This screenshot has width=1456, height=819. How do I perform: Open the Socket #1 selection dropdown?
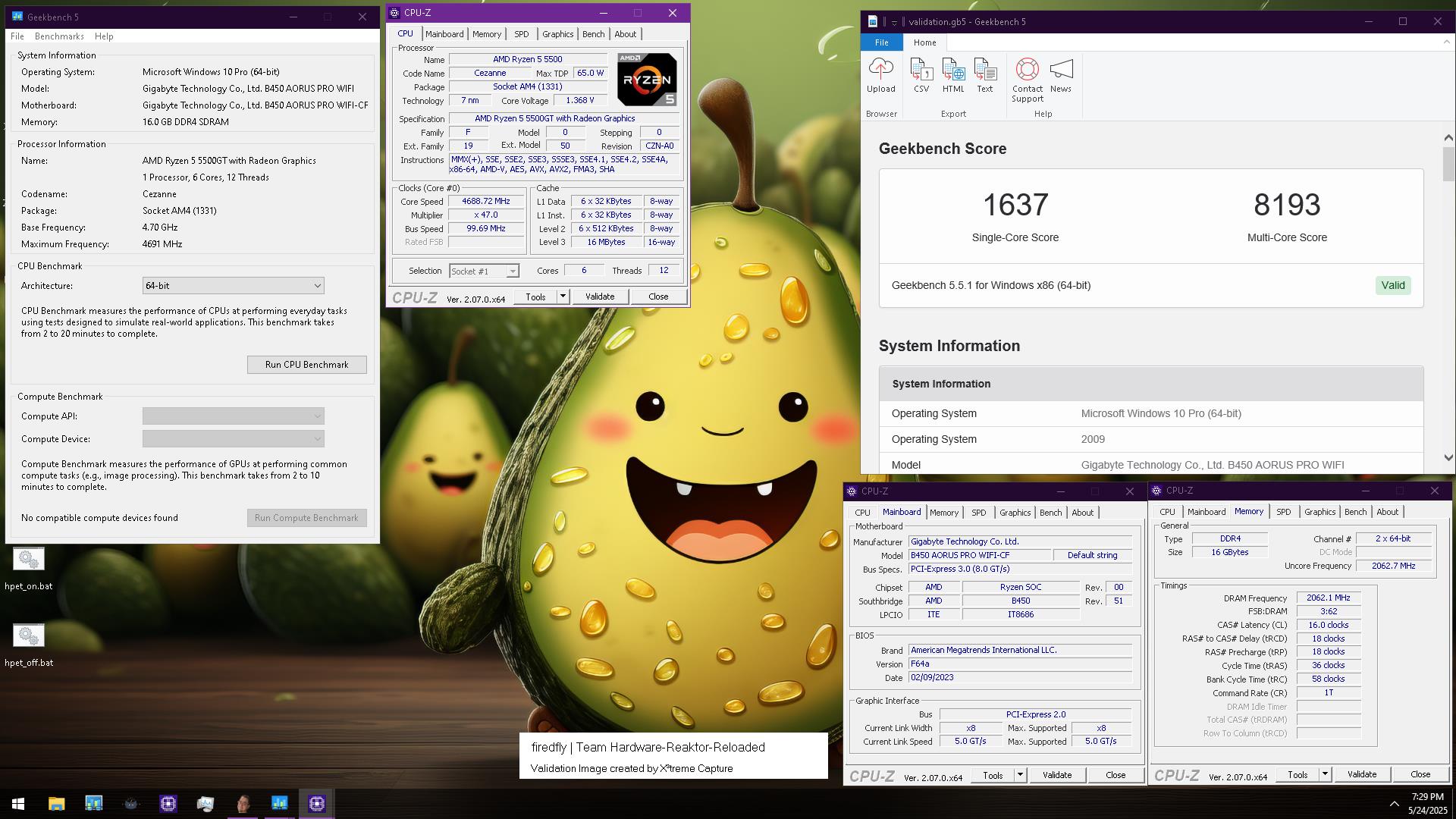(x=484, y=271)
